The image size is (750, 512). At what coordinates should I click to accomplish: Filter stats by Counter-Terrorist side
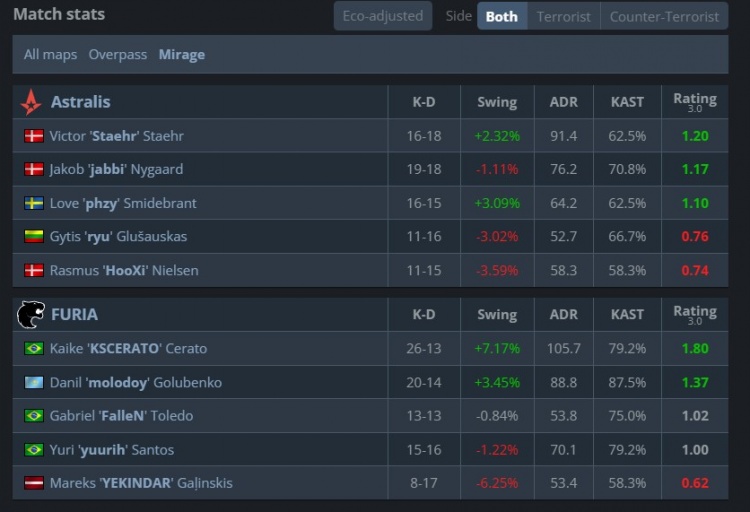(x=664, y=16)
